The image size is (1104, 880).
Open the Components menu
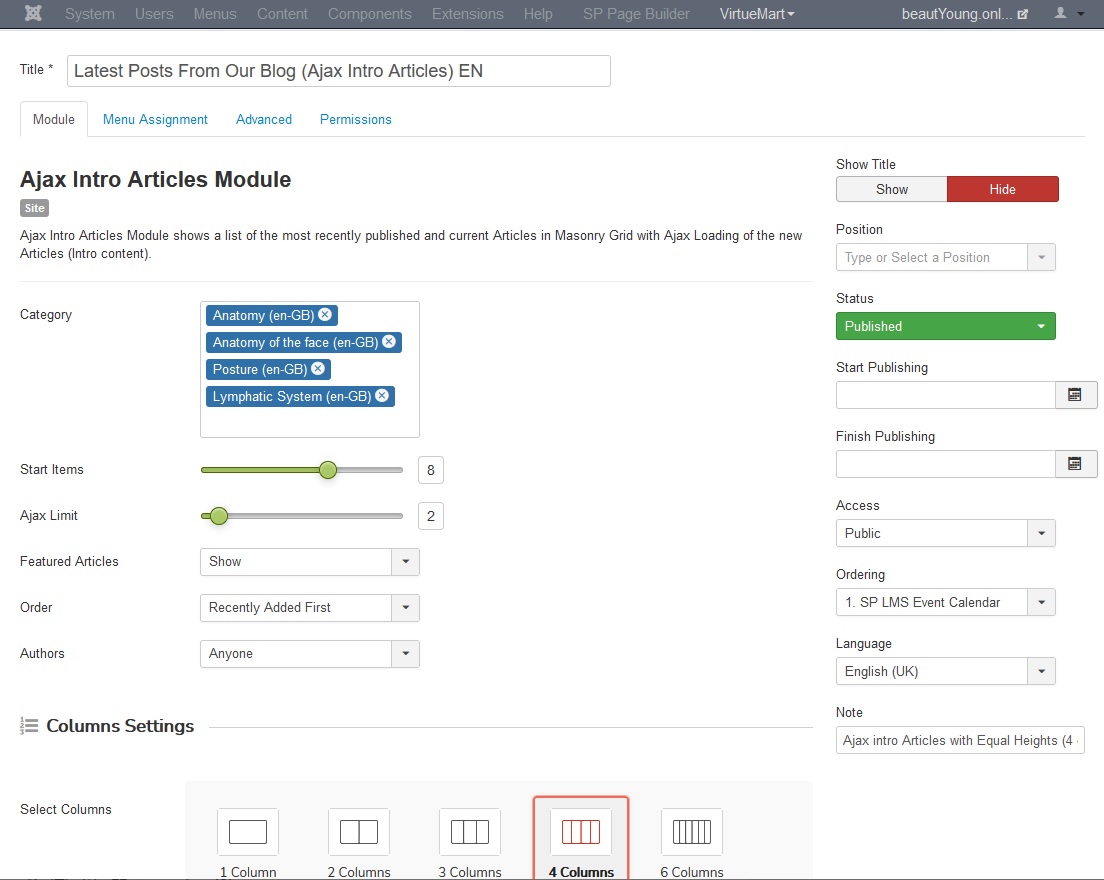(x=370, y=13)
